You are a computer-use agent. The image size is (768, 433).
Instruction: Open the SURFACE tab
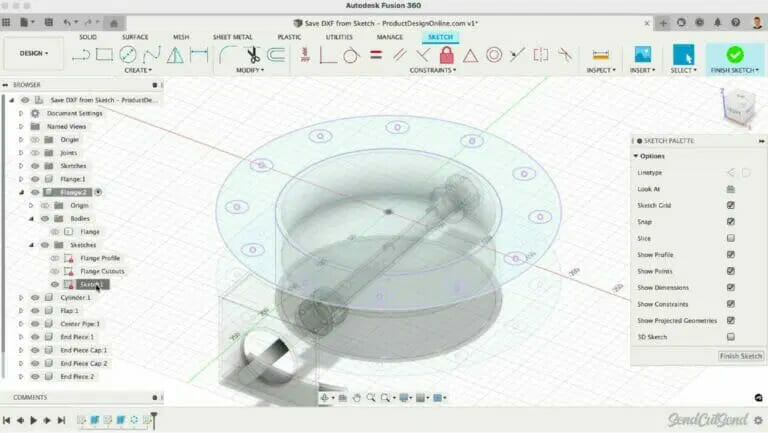click(x=135, y=37)
